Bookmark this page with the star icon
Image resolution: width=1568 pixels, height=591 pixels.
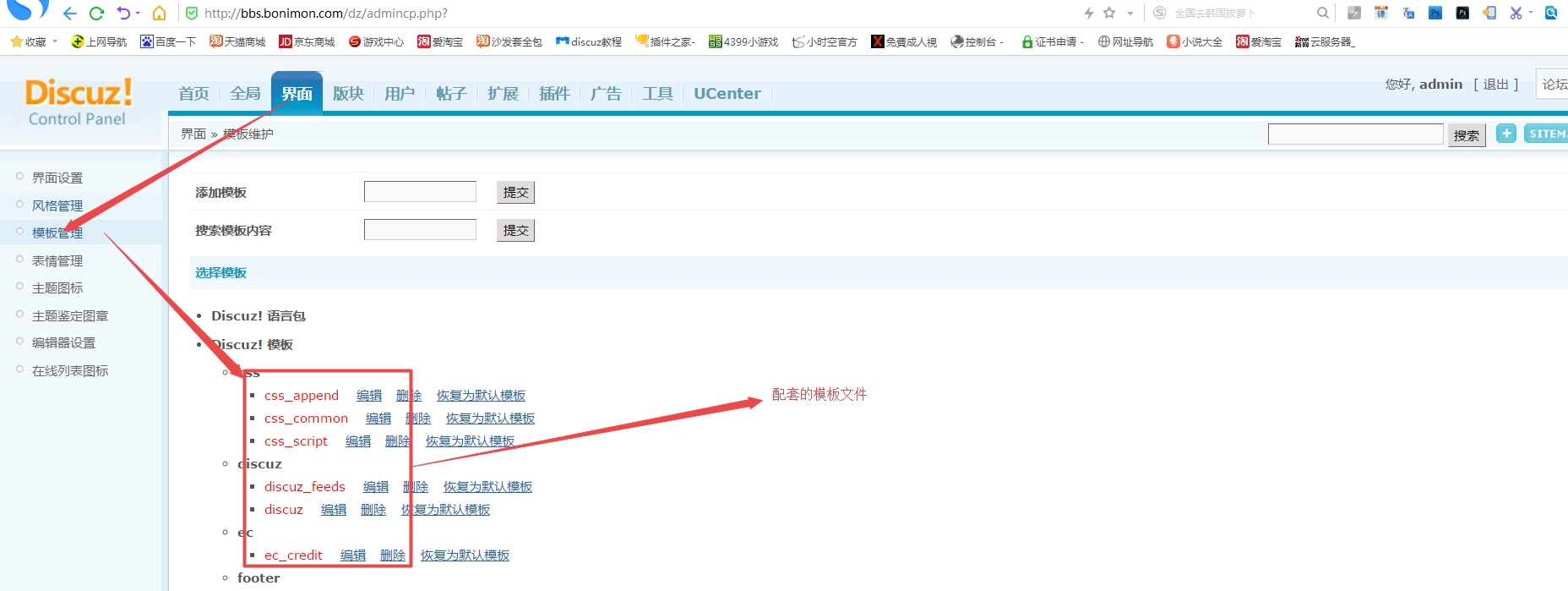click(x=1109, y=13)
